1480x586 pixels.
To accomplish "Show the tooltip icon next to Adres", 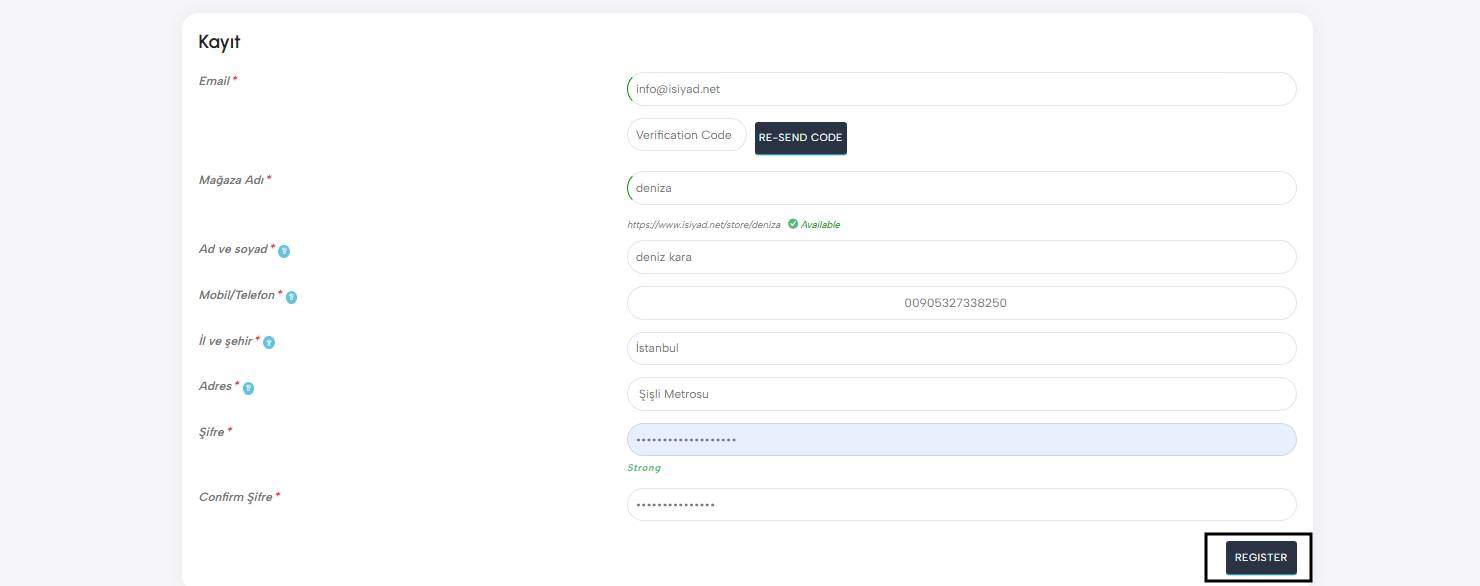I will pyautogui.click(x=248, y=388).
